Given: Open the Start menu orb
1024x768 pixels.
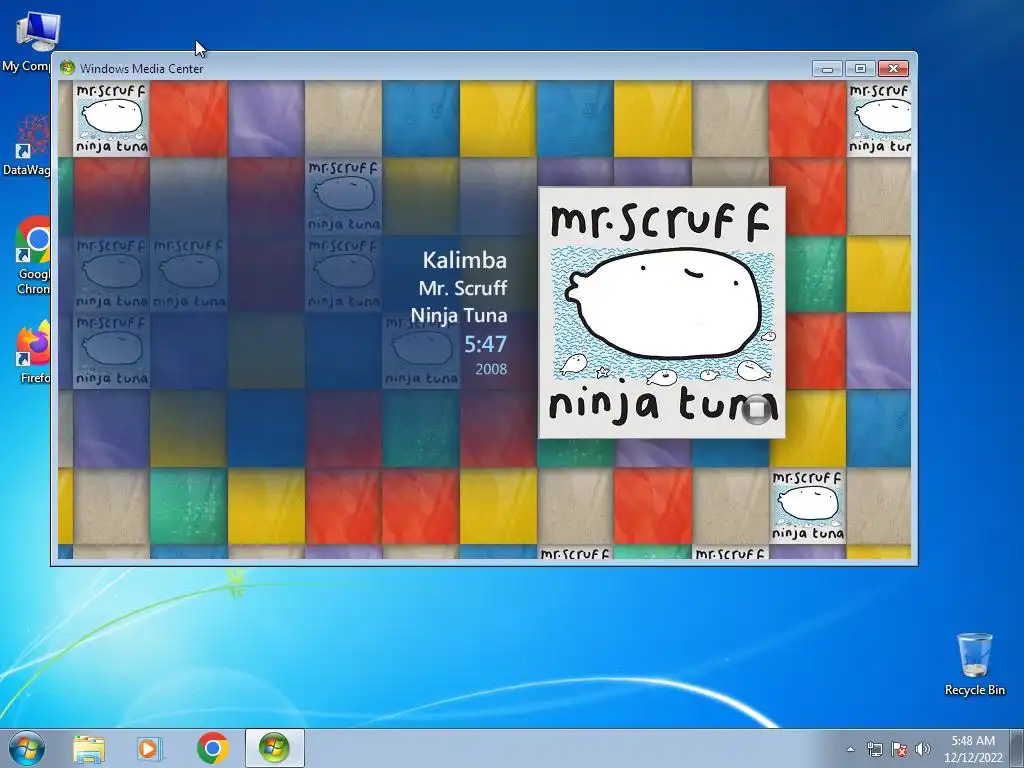Looking at the screenshot, I should (27, 748).
